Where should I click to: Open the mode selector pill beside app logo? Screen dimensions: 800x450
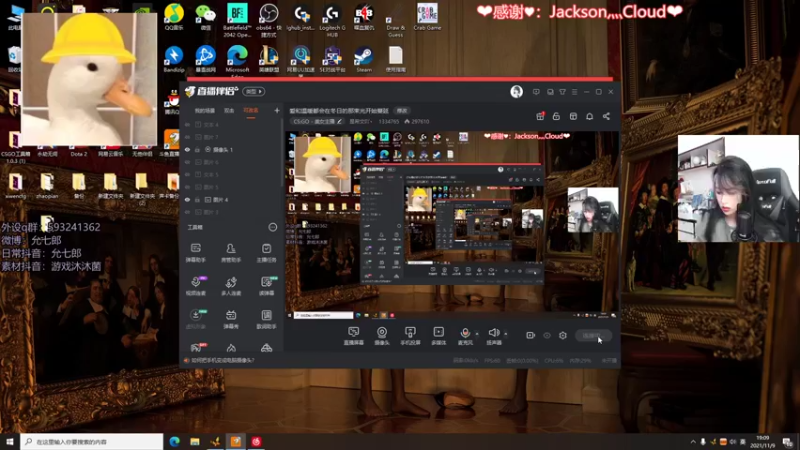tap(254, 91)
